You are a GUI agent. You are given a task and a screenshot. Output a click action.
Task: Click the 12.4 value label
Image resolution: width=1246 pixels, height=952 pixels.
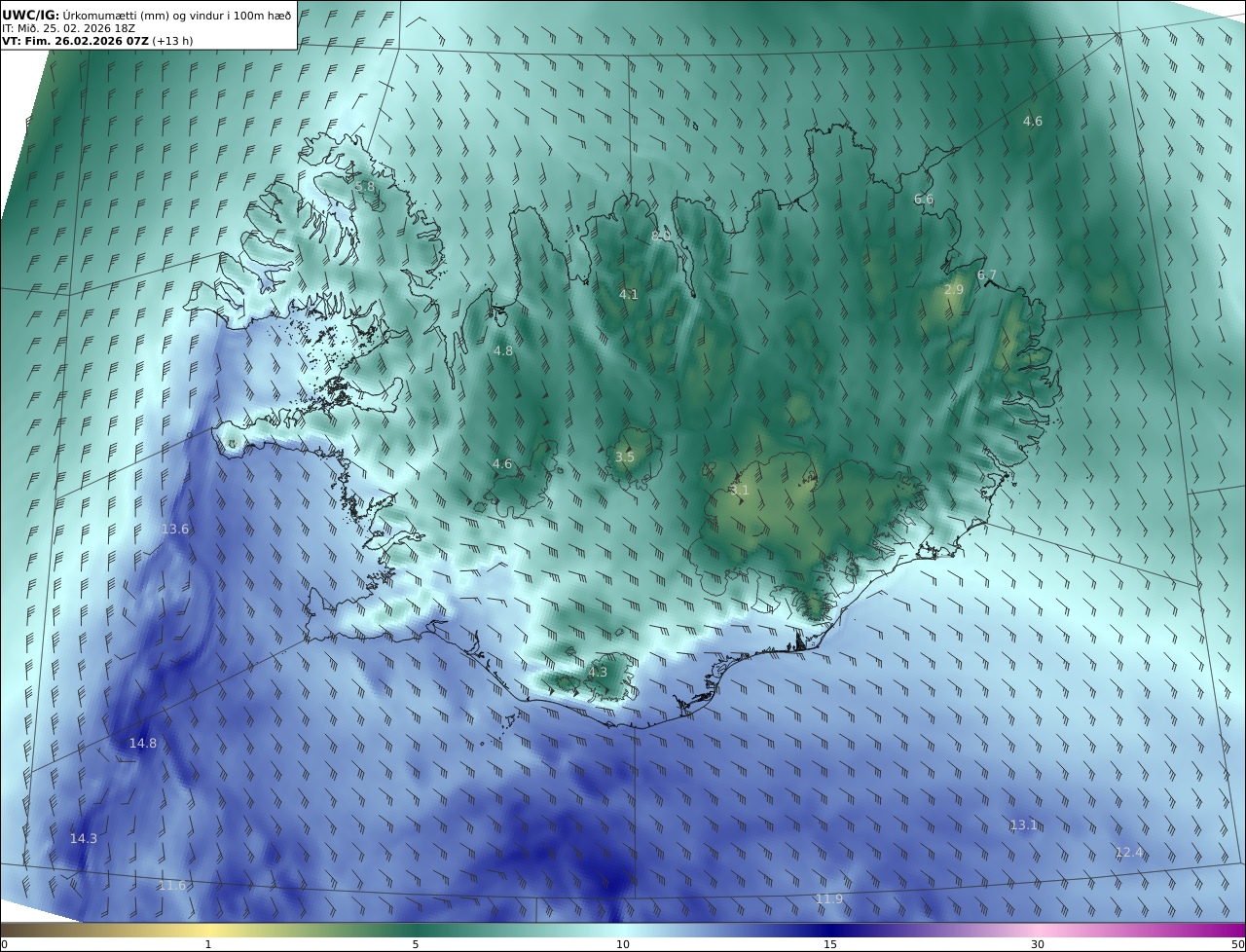1129,852
